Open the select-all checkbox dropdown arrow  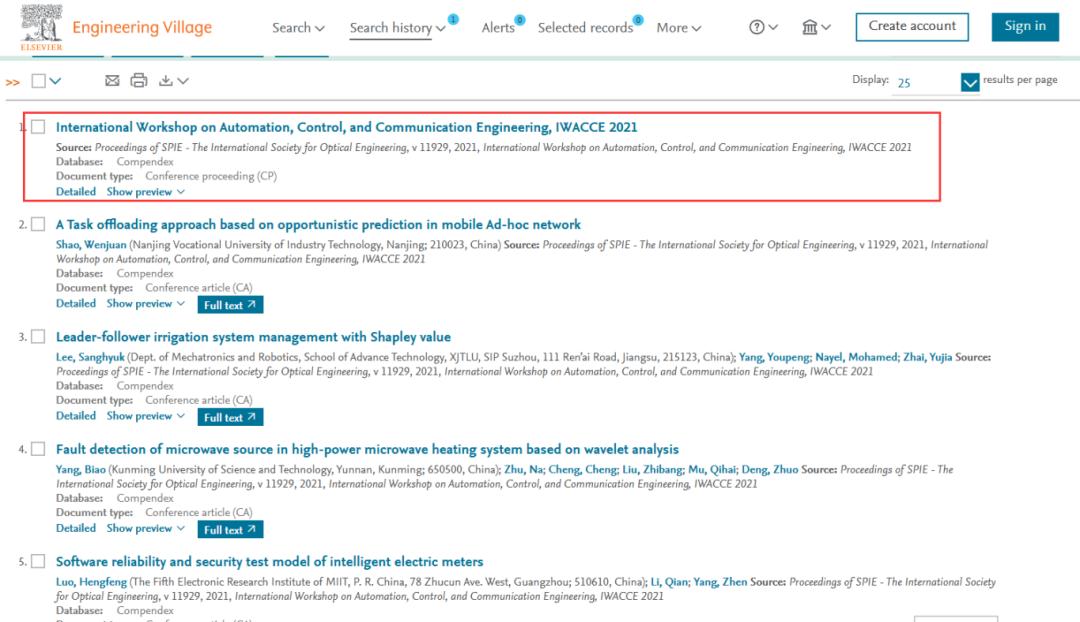(55, 81)
